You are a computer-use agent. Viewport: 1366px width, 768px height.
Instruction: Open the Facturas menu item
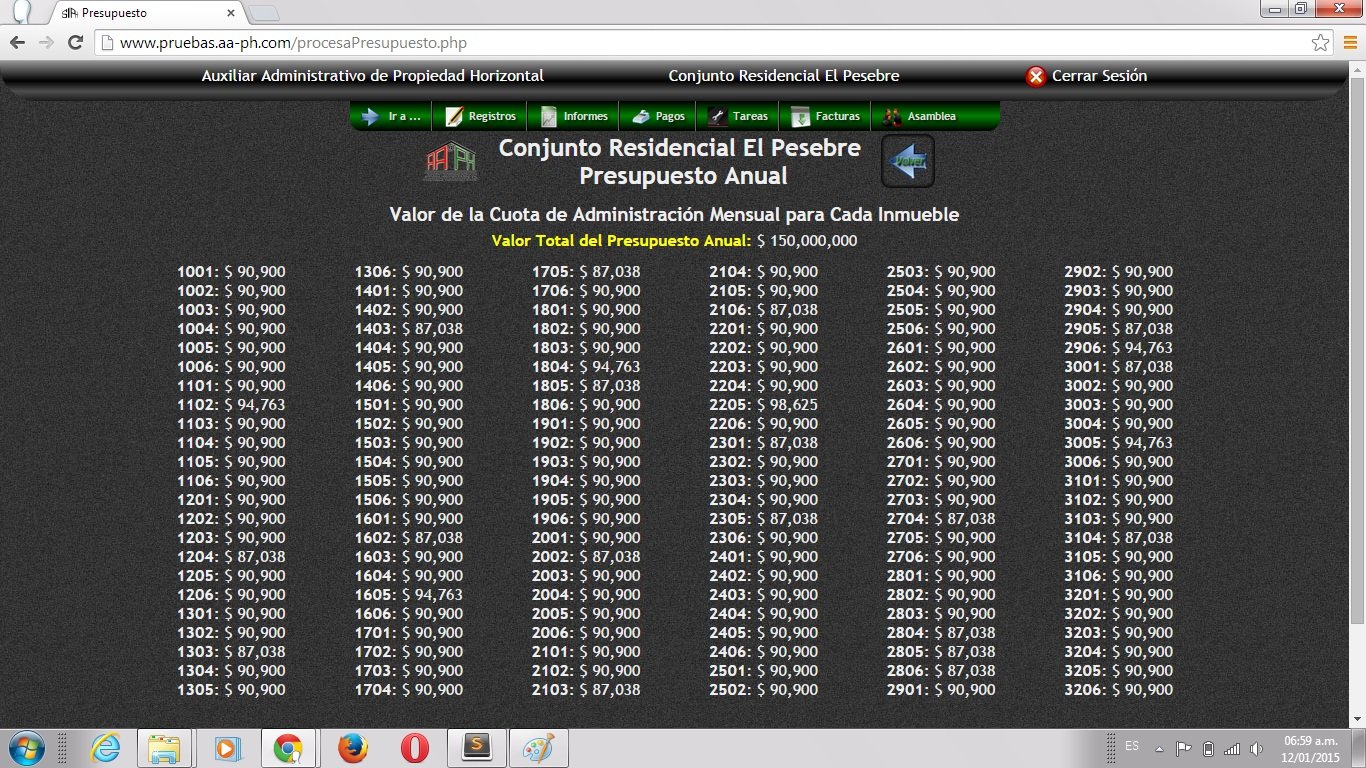pyautogui.click(x=826, y=117)
